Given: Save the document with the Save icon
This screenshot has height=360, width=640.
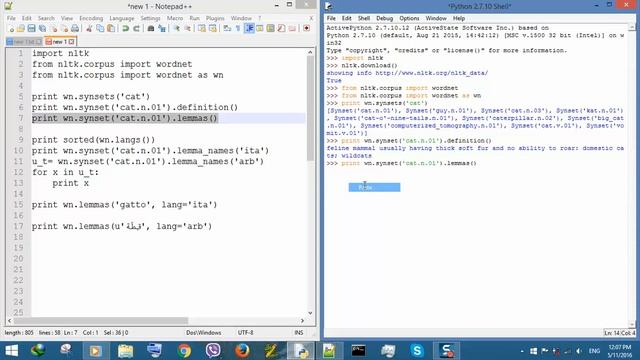Looking at the screenshot, I should [31, 28].
